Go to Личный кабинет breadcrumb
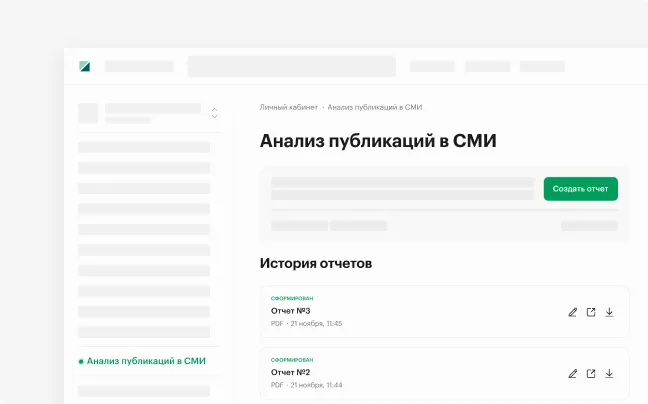This screenshot has height=404, width=648. tap(288, 107)
